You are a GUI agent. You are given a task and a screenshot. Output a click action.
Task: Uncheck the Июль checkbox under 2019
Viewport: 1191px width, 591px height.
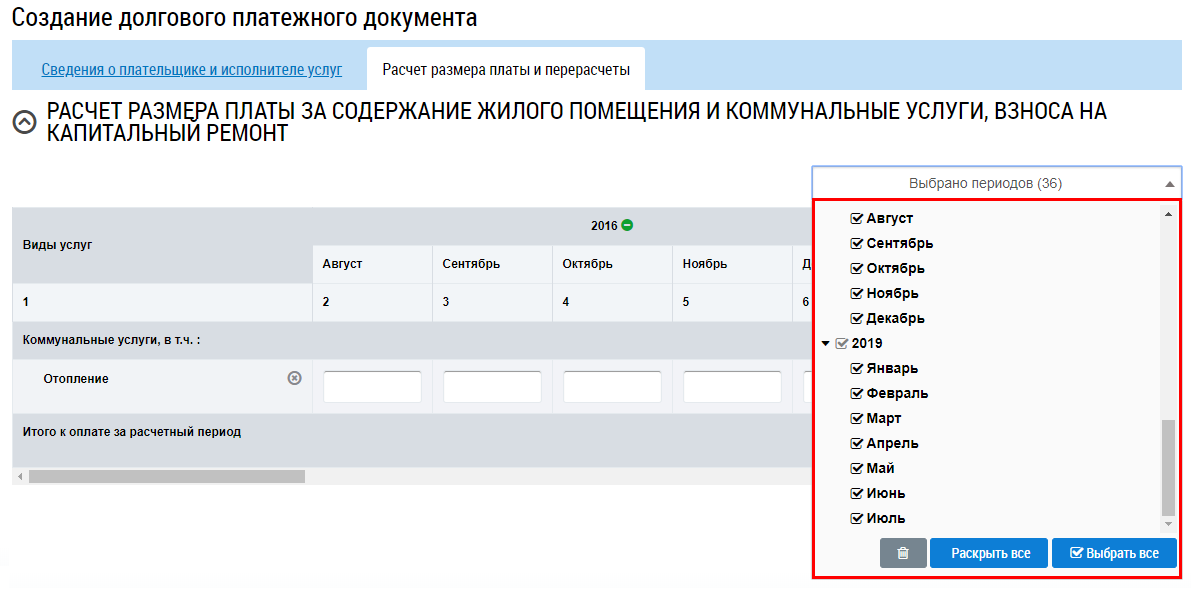click(856, 518)
